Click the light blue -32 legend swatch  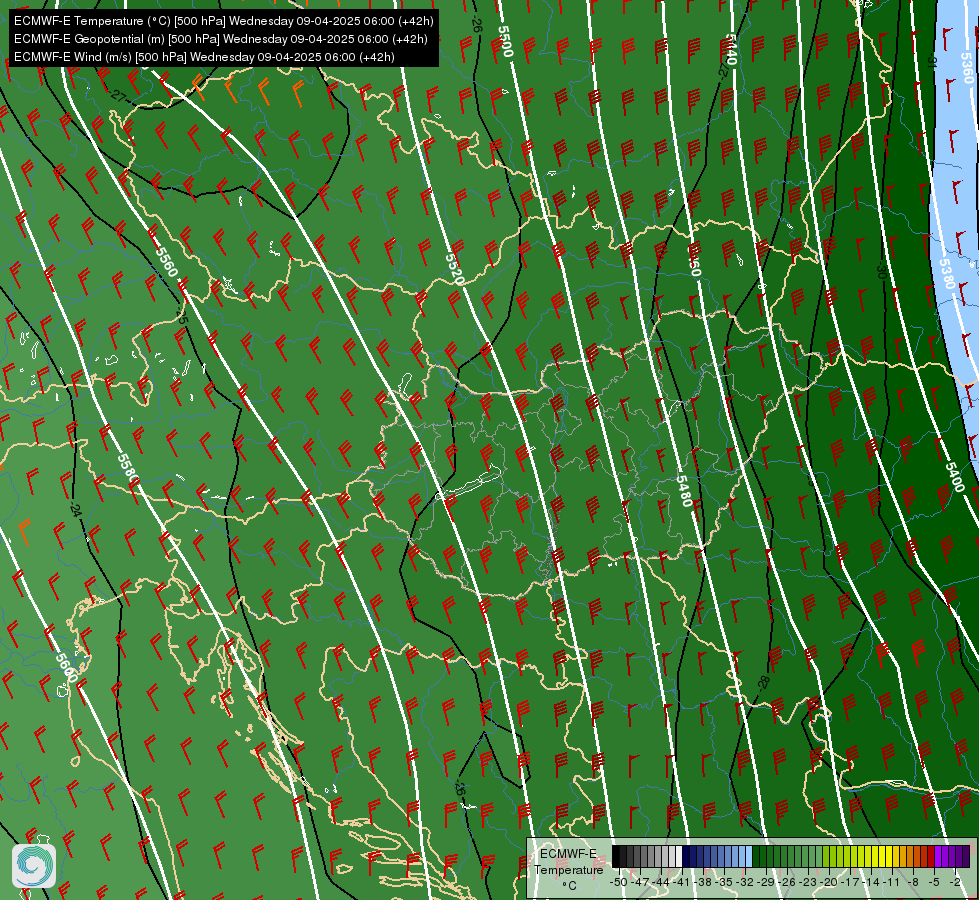click(x=749, y=856)
